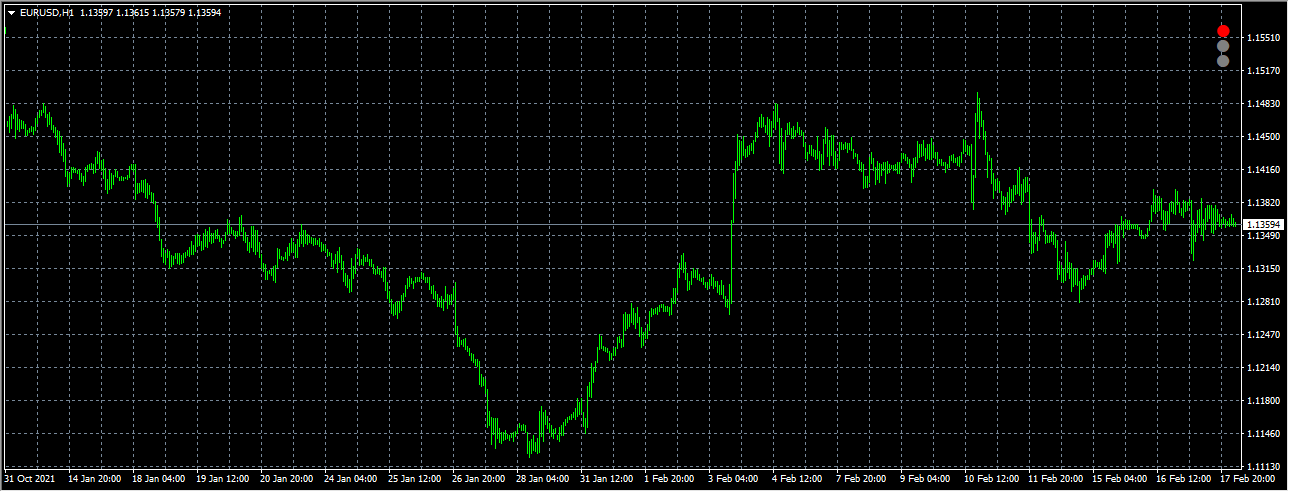Click the 1.12470 price axis label
1289x492 pixels.
(x=1262, y=335)
